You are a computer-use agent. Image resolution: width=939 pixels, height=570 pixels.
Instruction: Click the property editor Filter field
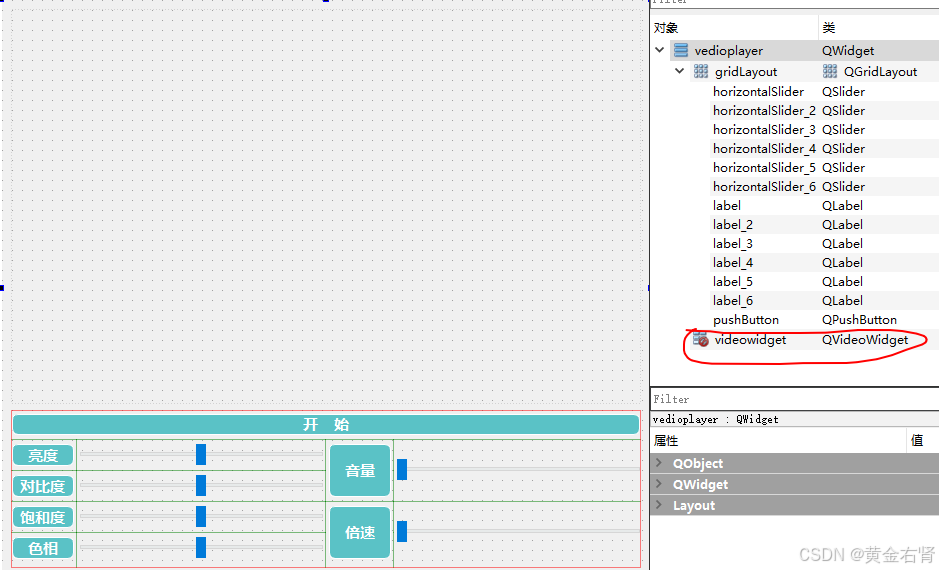tap(795, 399)
